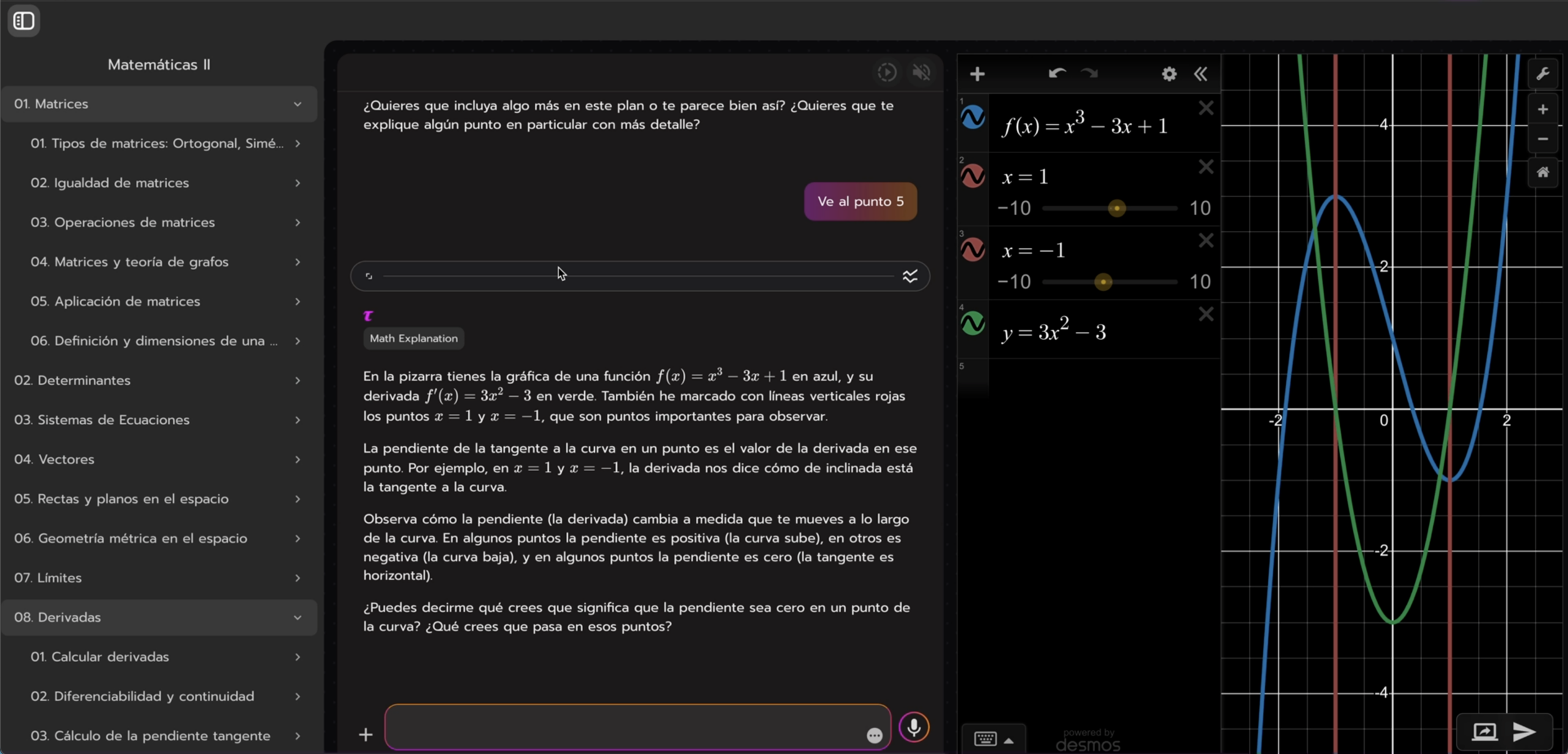Toggle the muted audio speaker icon
1568x754 pixels.
pyautogui.click(x=921, y=72)
